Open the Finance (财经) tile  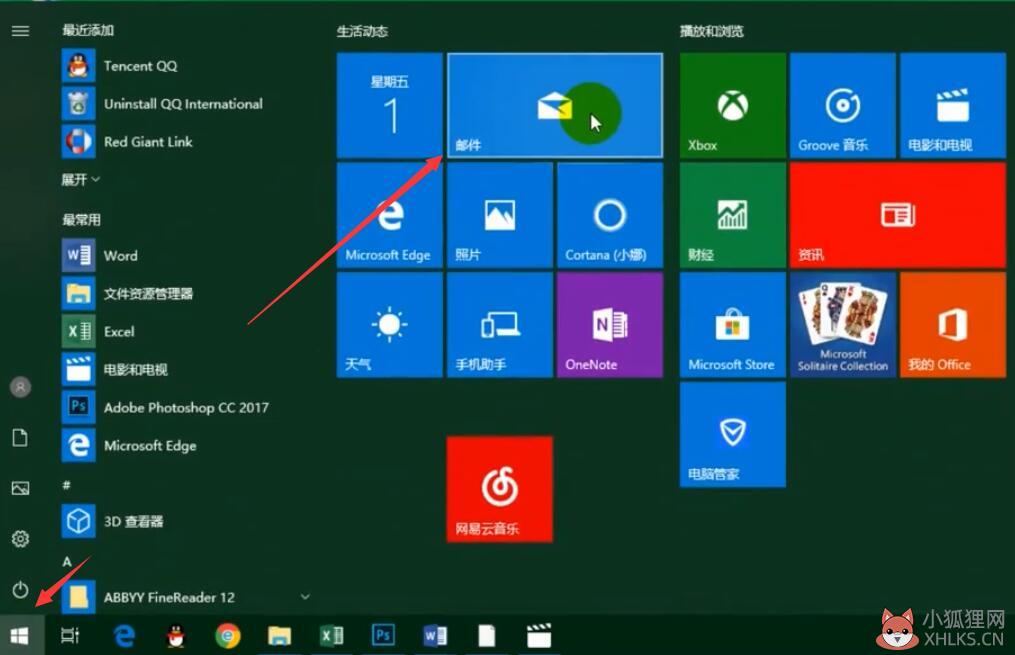point(733,215)
